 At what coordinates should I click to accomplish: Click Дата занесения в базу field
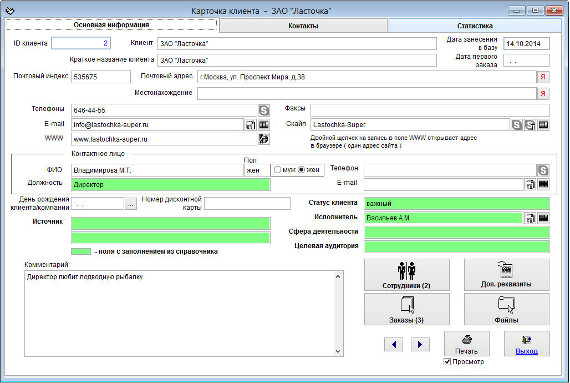click(x=526, y=44)
